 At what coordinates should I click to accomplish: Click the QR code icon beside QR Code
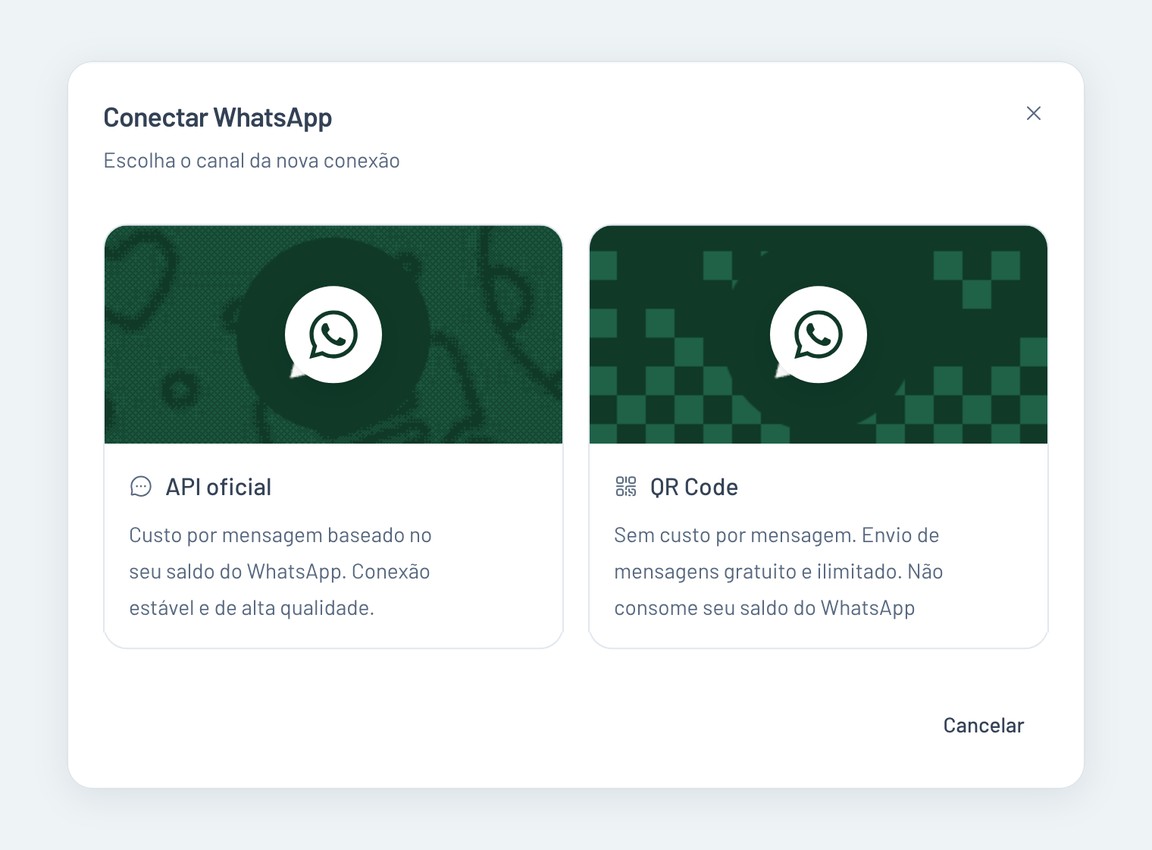pyautogui.click(x=626, y=486)
